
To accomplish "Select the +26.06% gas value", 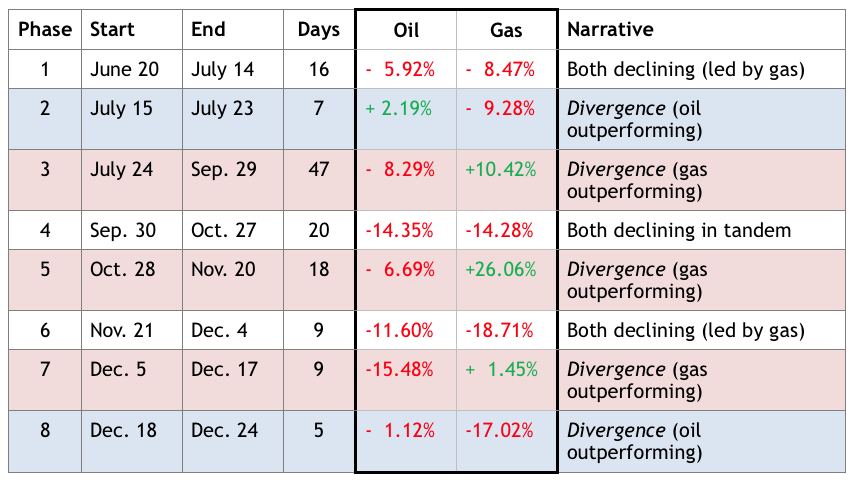I will point(500,270).
